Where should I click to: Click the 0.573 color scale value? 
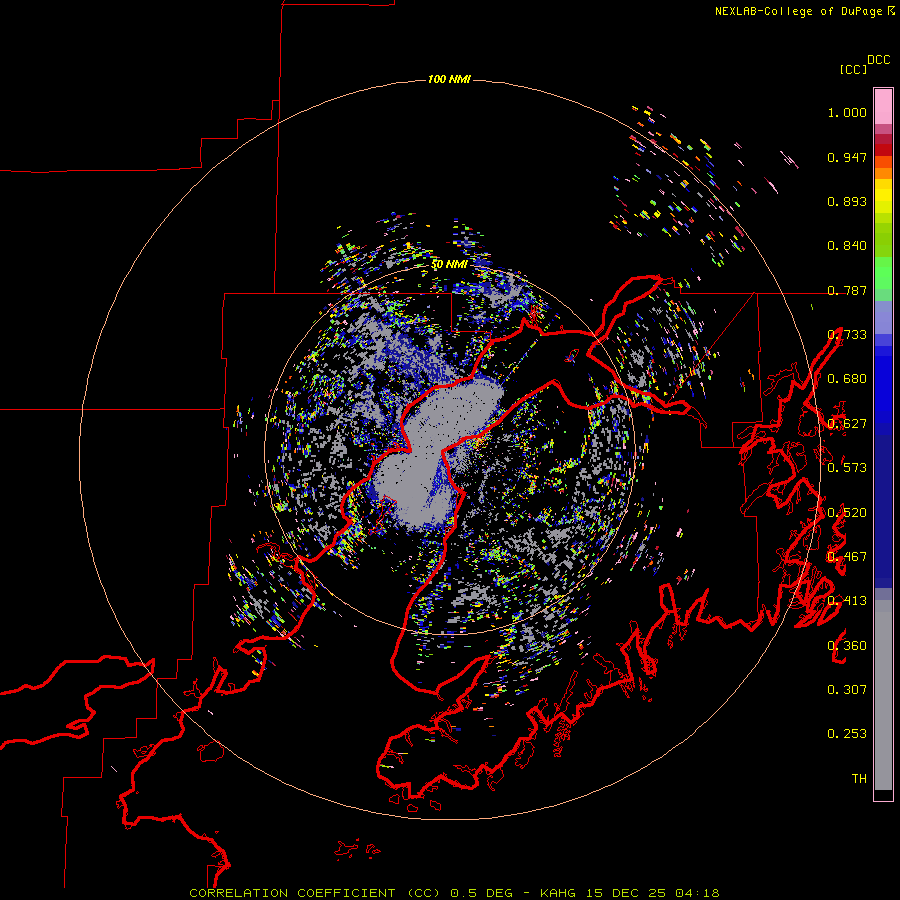click(x=847, y=468)
